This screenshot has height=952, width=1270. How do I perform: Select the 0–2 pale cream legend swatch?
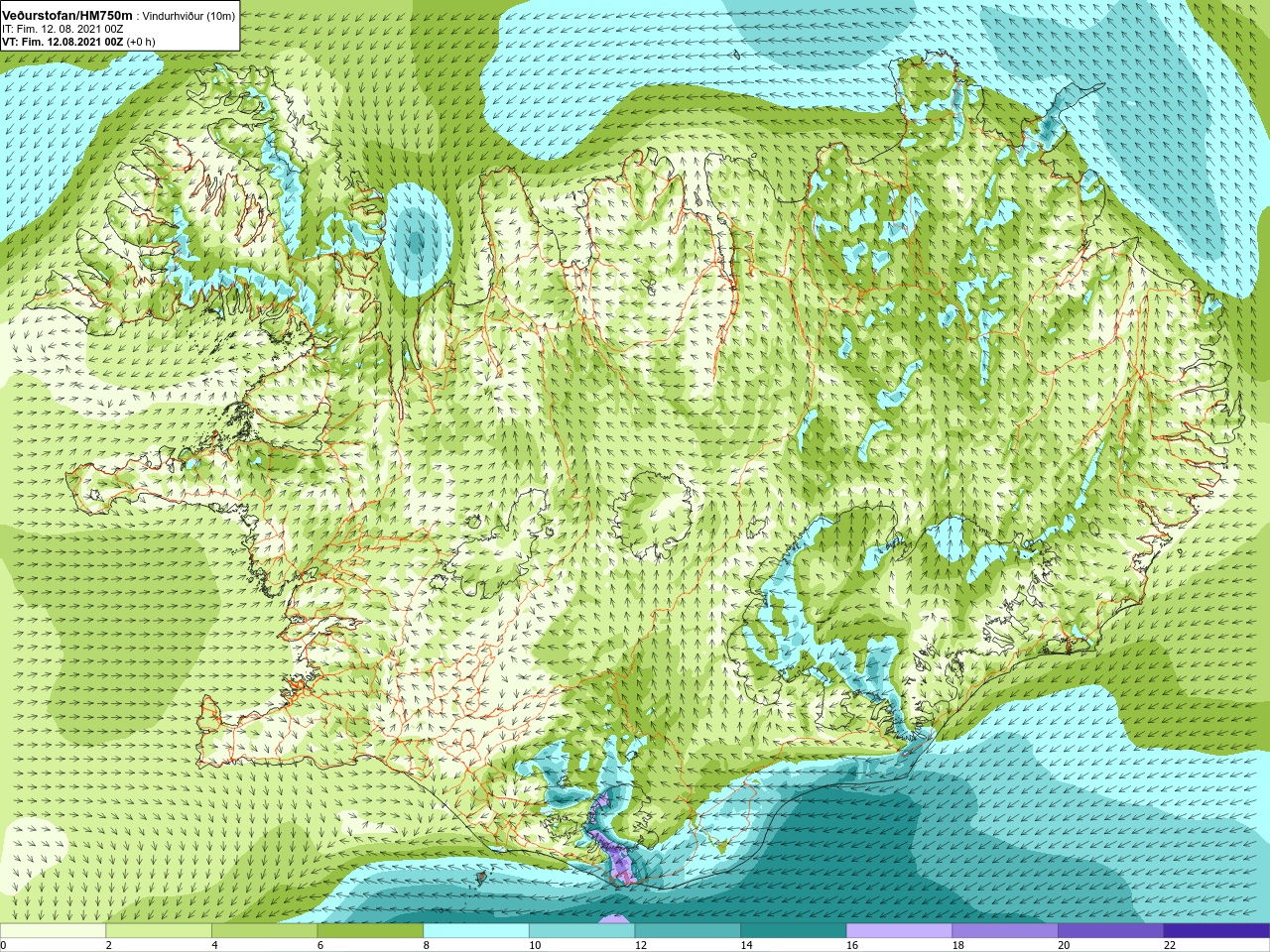tap(53, 930)
